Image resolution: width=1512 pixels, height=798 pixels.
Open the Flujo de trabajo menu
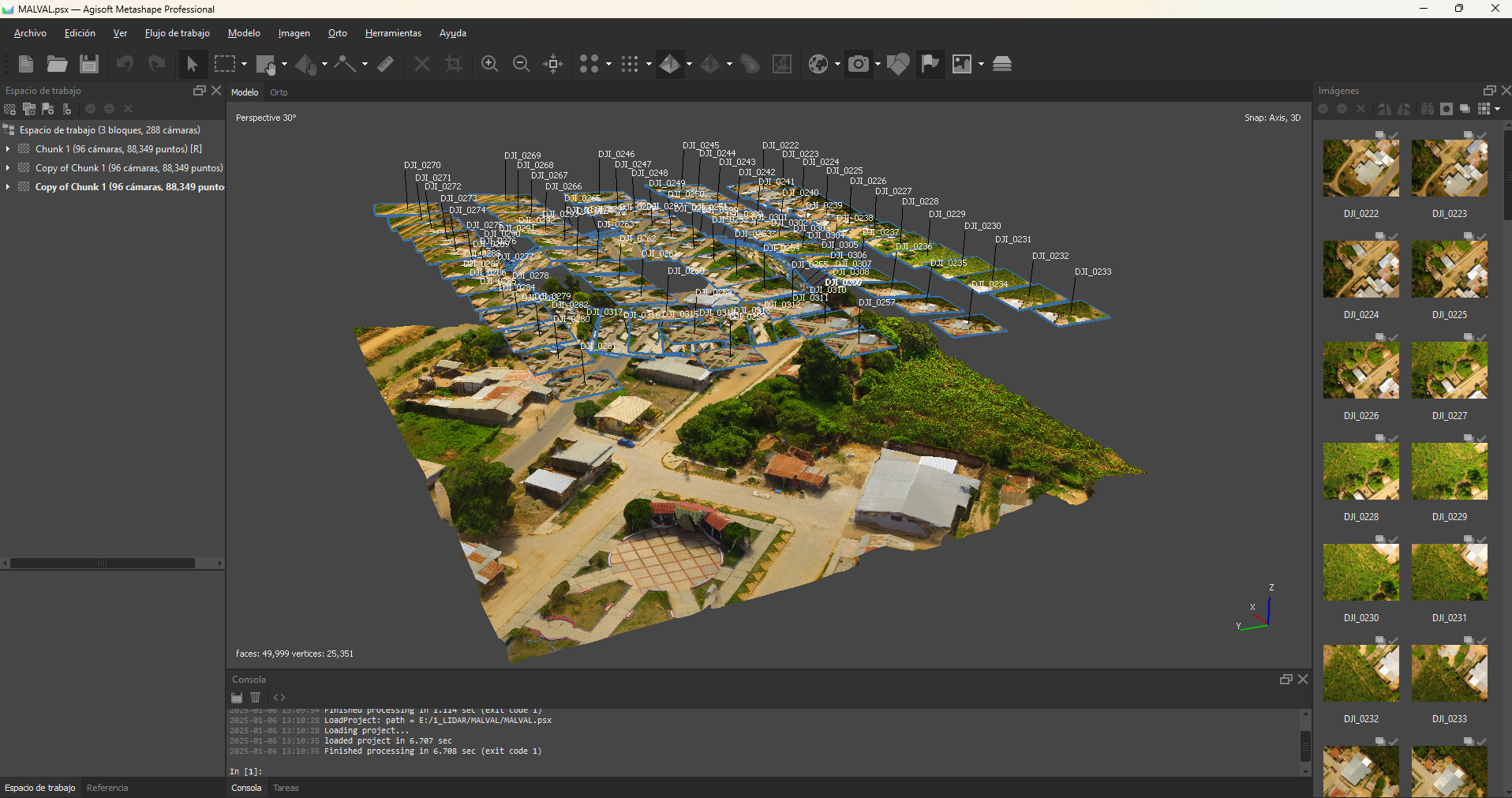[177, 33]
